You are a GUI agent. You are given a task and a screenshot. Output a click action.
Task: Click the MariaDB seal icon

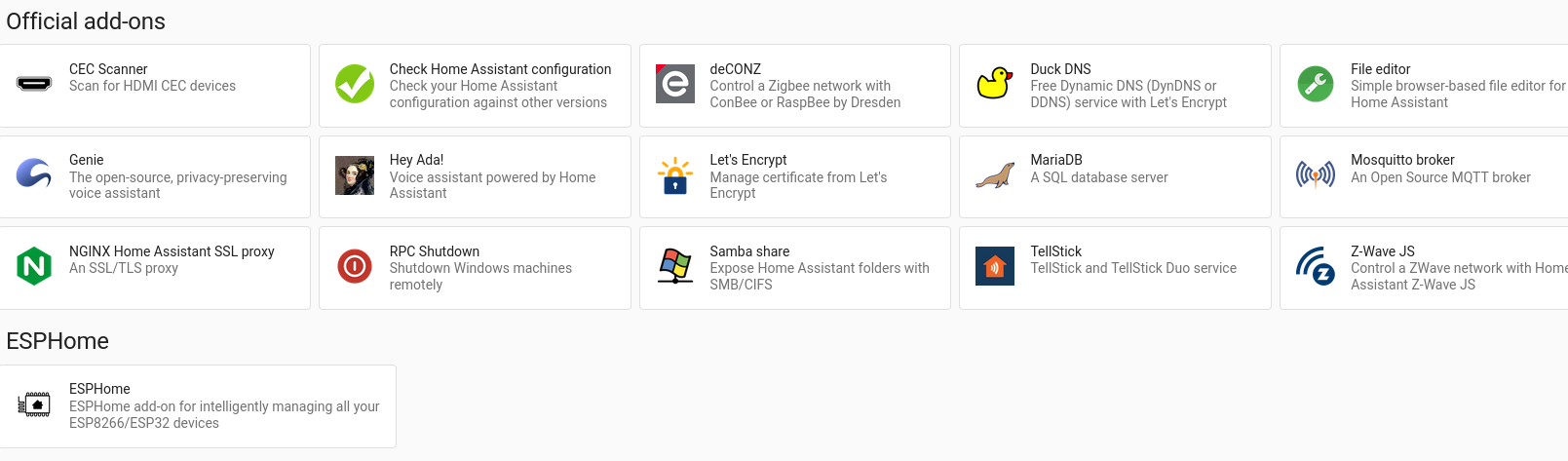point(995,175)
